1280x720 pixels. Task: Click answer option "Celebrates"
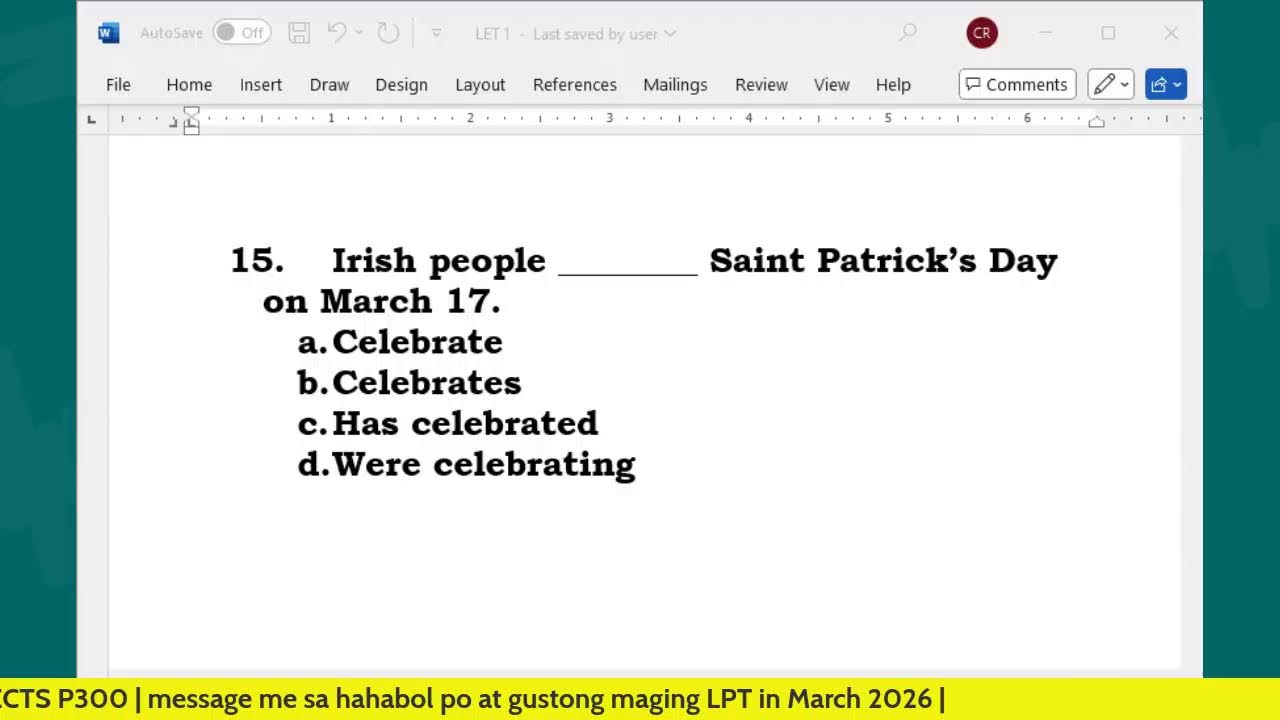click(427, 383)
